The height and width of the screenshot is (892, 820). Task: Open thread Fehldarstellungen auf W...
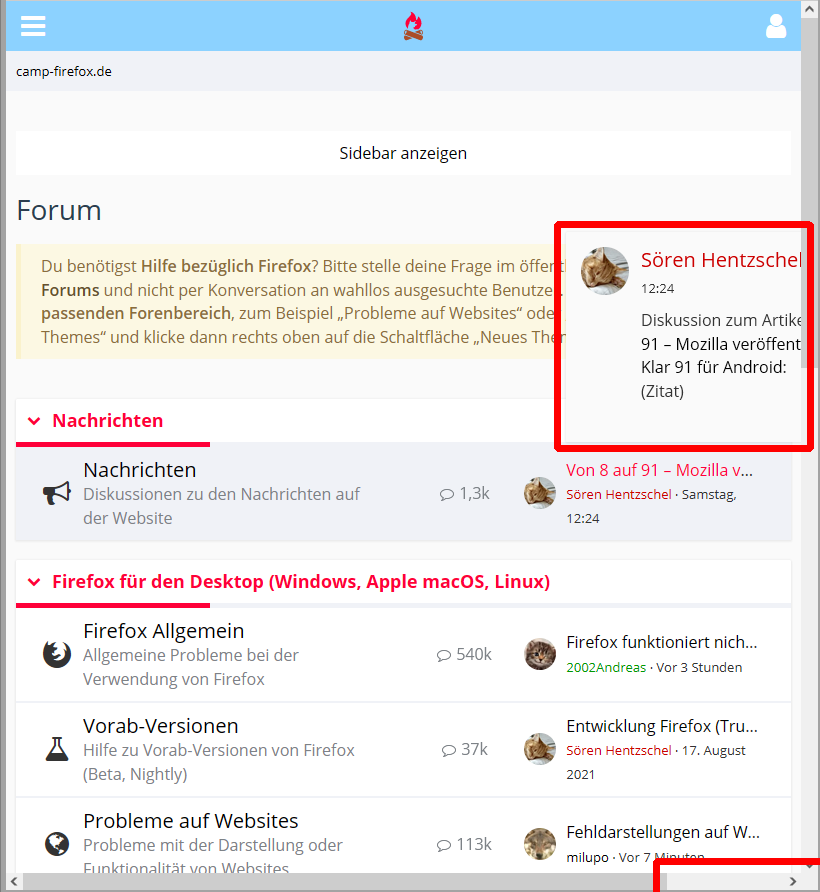pos(662,832)
